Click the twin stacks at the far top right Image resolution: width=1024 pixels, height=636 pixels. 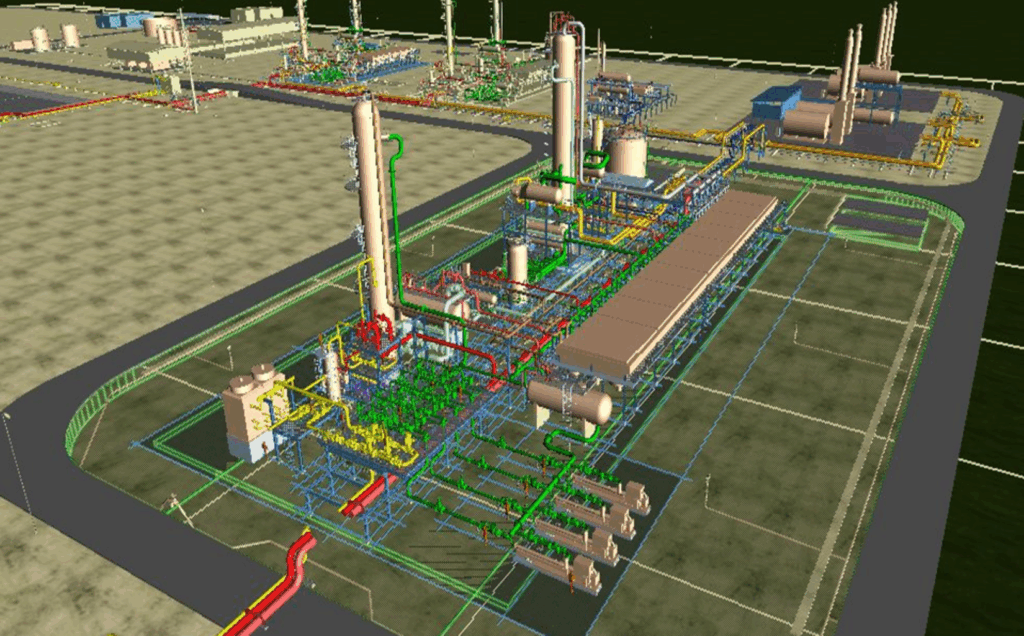coord(887,36)
